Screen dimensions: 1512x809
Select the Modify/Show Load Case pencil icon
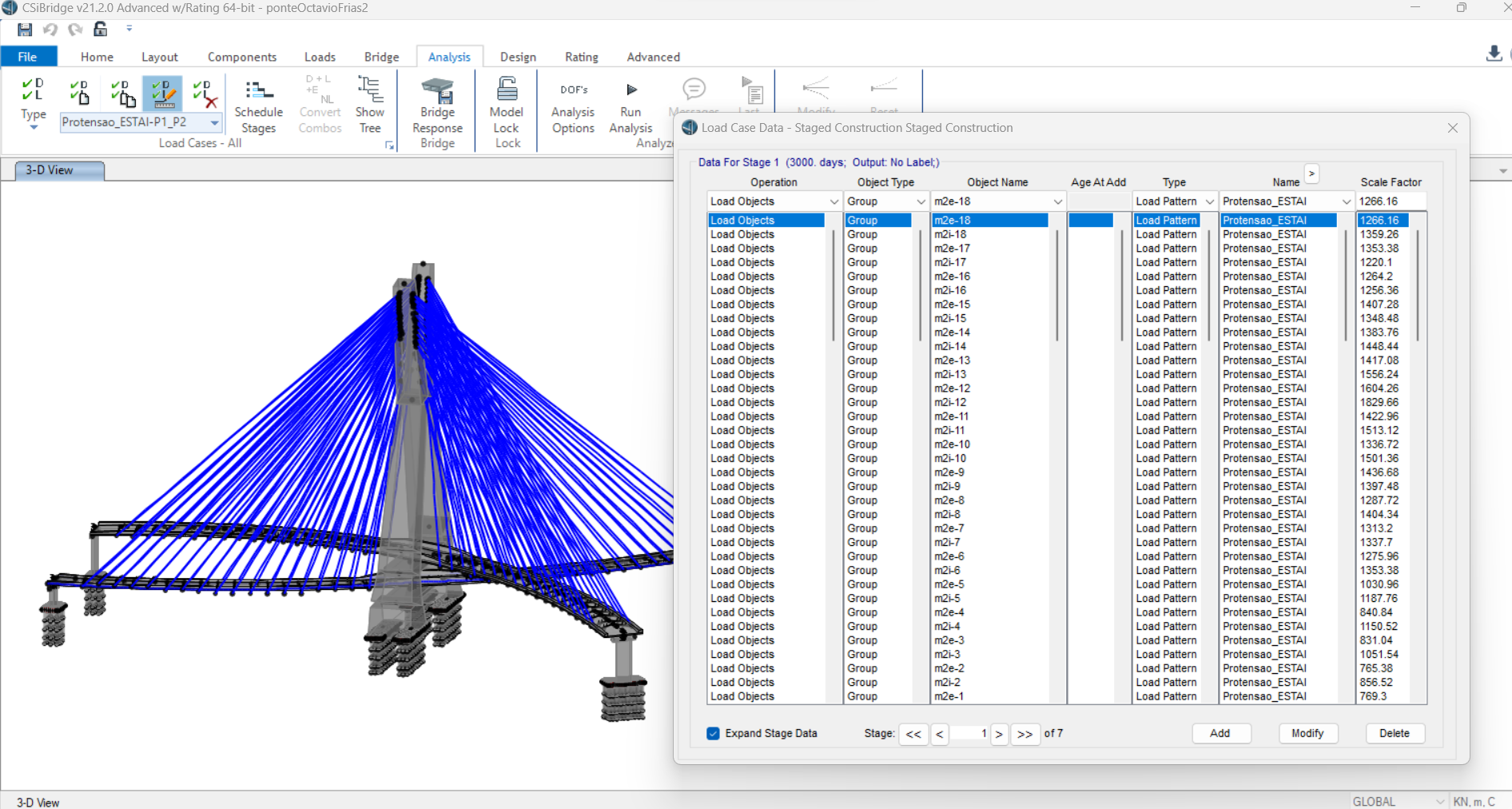tap(163, 92)
